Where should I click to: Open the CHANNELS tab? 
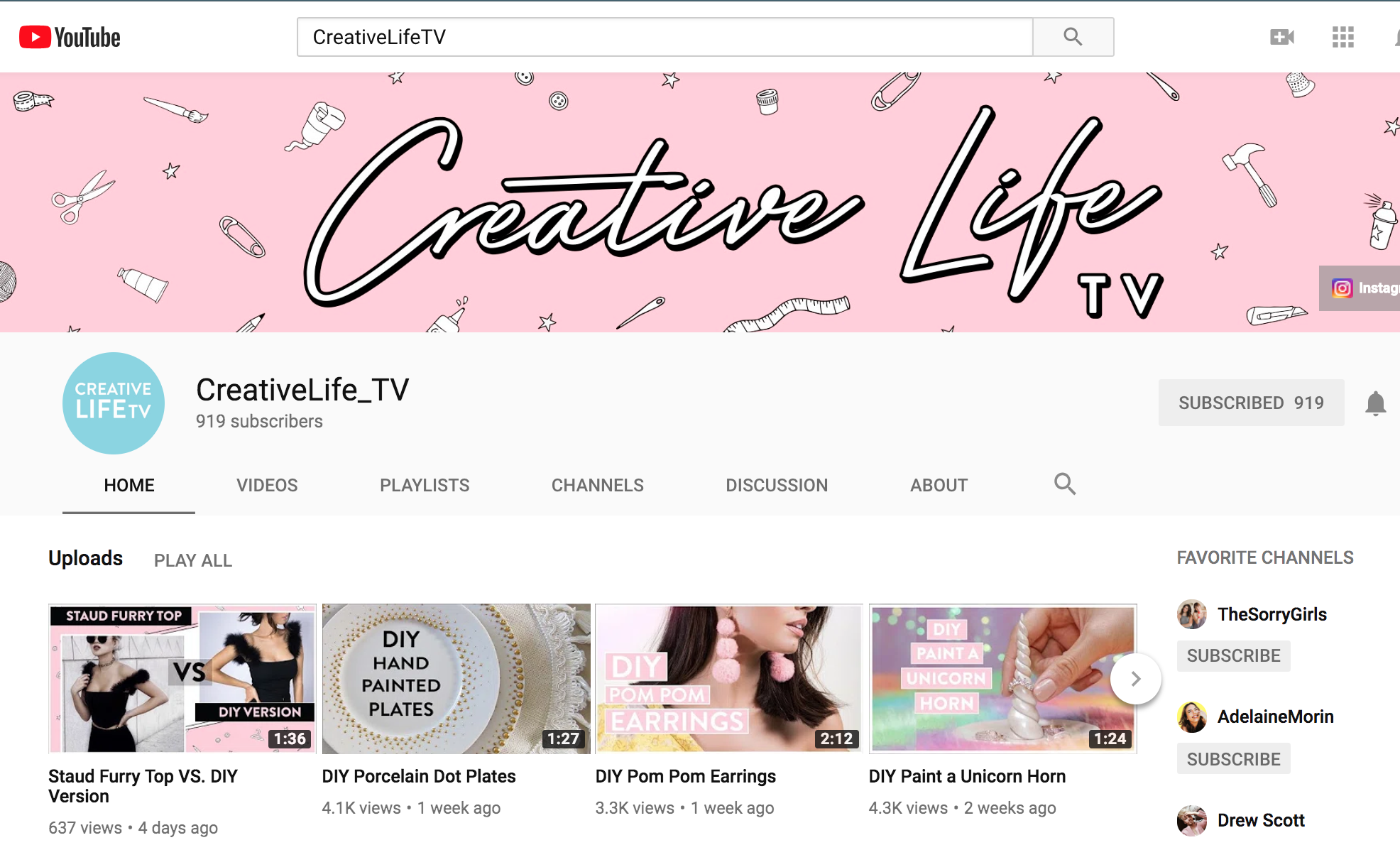pyautogui.click(x=597, y=486)
